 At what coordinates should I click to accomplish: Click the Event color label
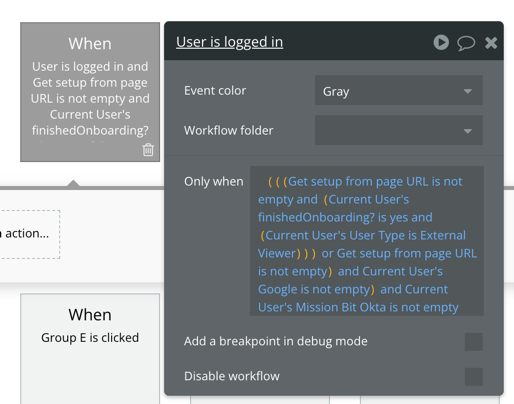tap(215, 91)
